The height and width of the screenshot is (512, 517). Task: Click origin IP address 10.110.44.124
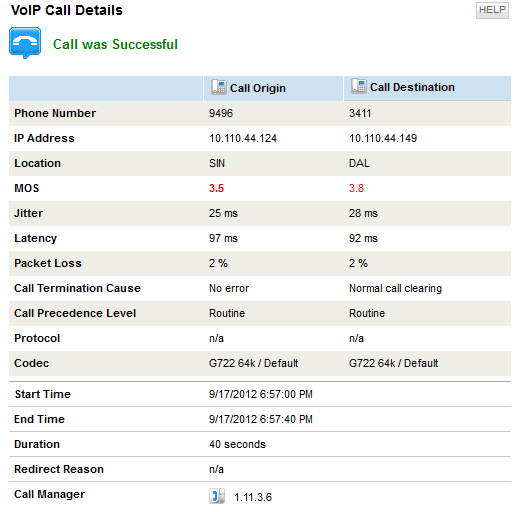point(243,138)
